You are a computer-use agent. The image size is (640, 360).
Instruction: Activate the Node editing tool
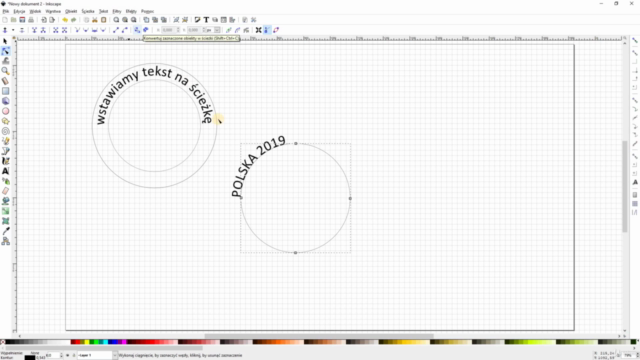(x=5, y=51)
